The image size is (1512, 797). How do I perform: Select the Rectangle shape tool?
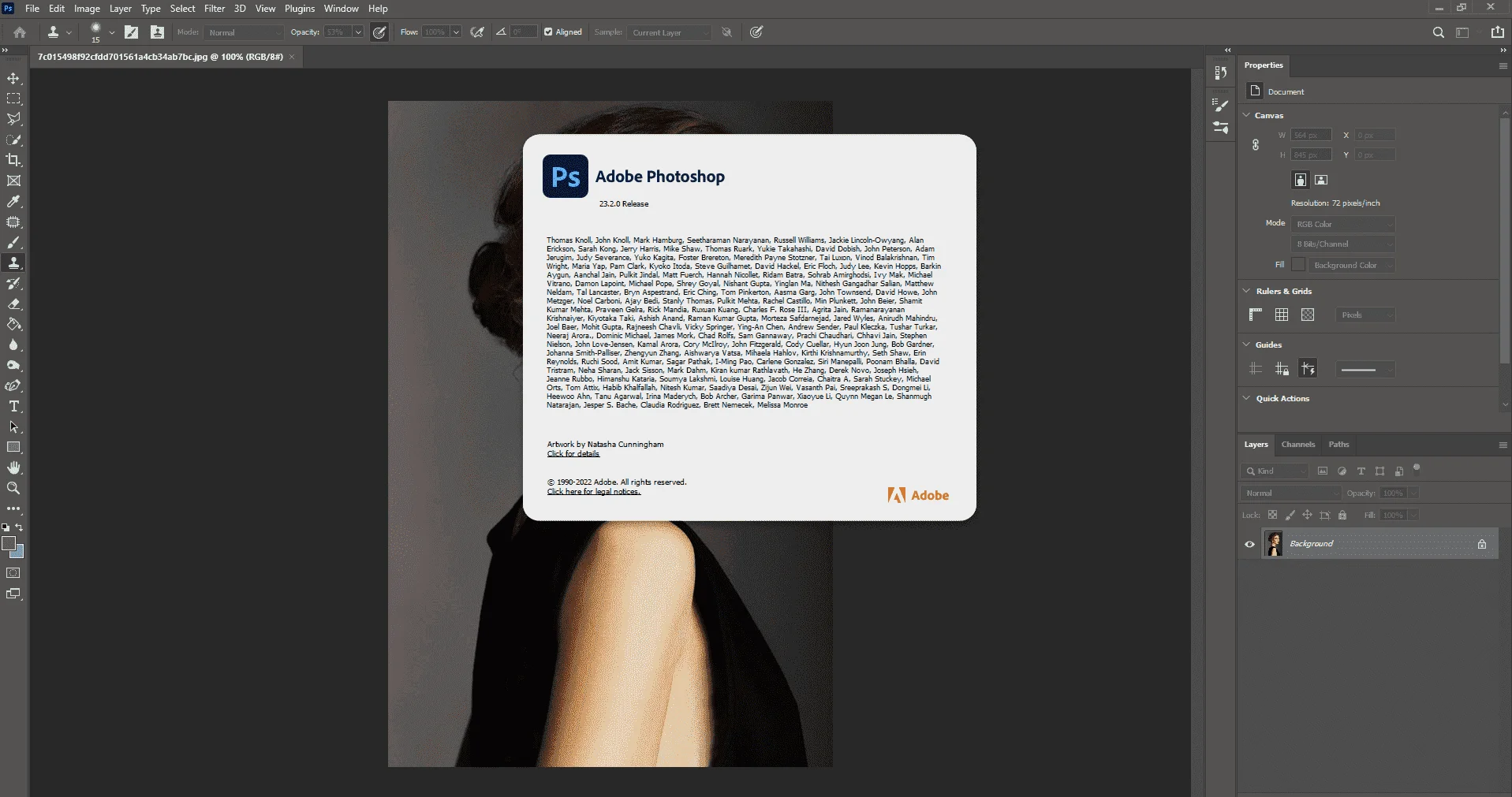click(x=13, y=448)
